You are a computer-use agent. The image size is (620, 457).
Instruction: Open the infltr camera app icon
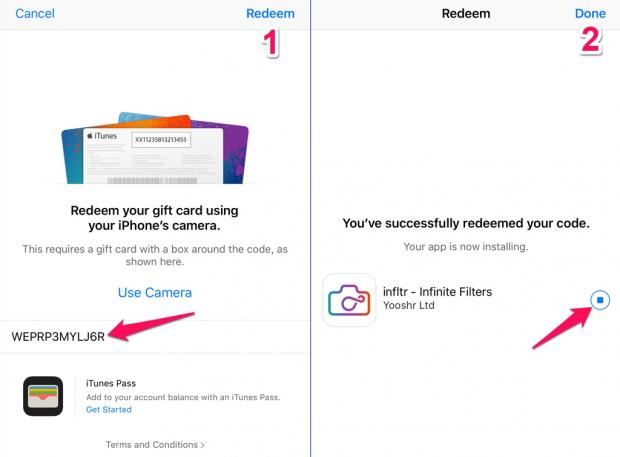click(x=349, y=300)
